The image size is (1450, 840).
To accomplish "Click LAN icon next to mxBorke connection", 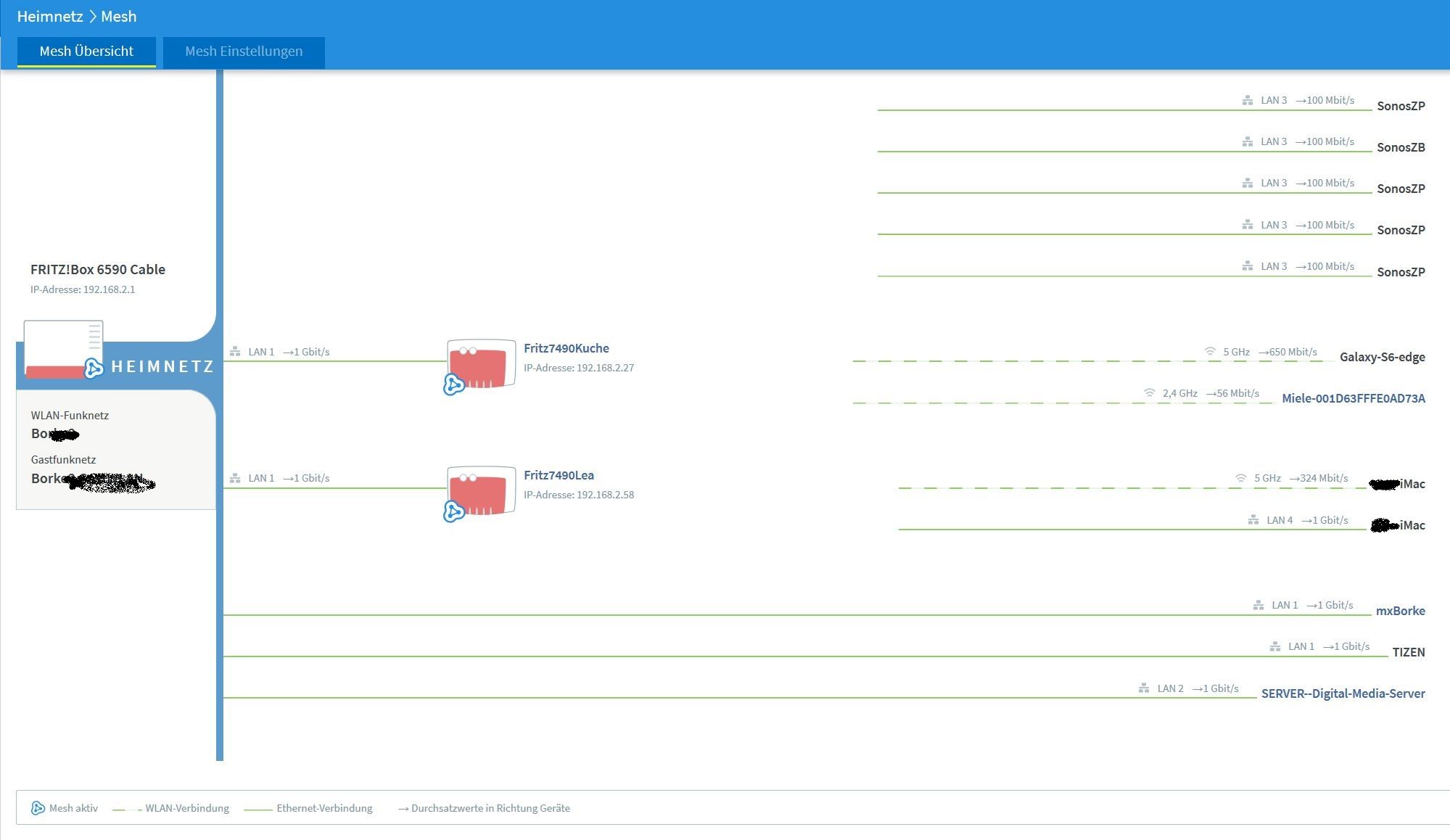I will [1259, 605].
